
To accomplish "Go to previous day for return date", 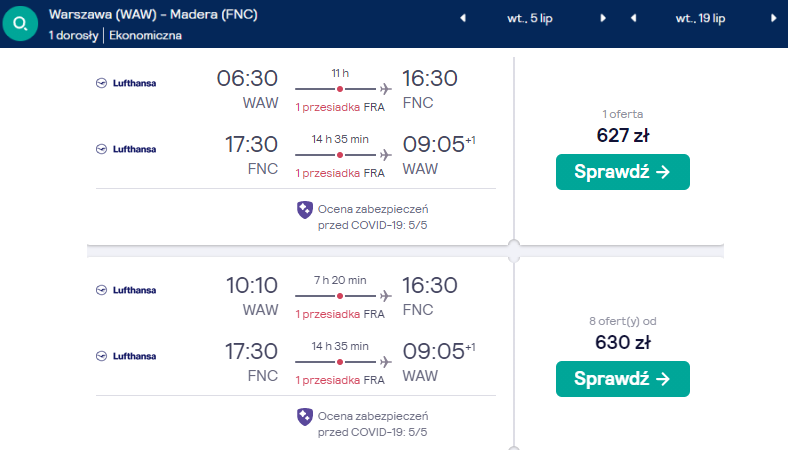I will pos(633,19).
